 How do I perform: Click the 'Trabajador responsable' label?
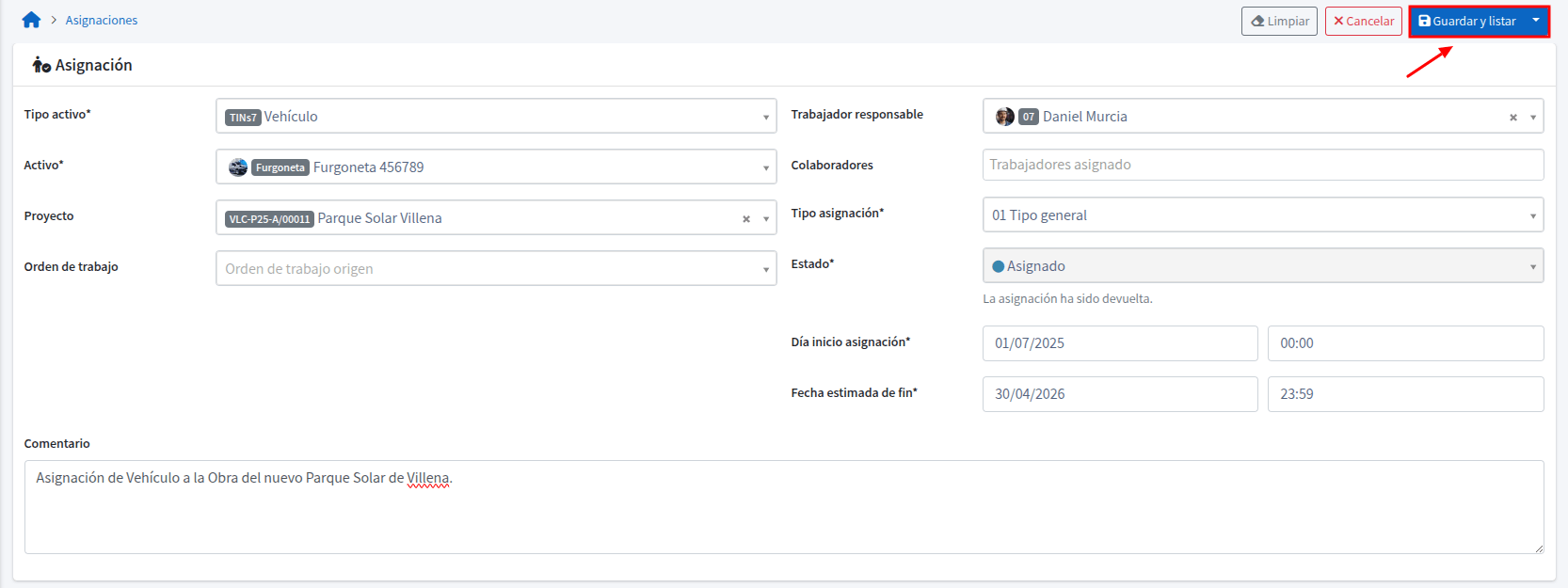click(856, 114)
